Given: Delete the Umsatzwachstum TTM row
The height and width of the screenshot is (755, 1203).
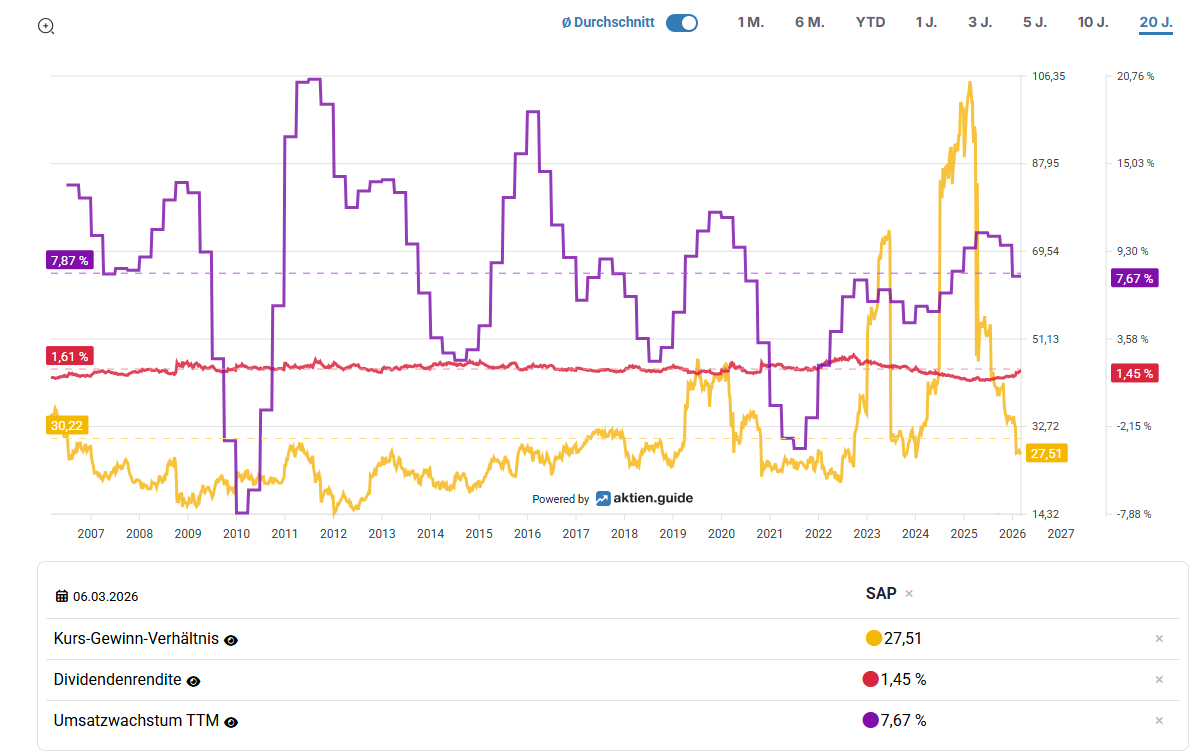Looking at the screenshot, I should point(1159,721).
